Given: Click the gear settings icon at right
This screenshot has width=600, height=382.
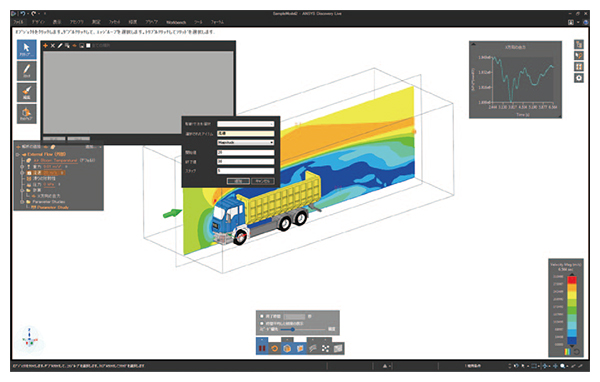Looking at the screenshot, I should 579,78.
